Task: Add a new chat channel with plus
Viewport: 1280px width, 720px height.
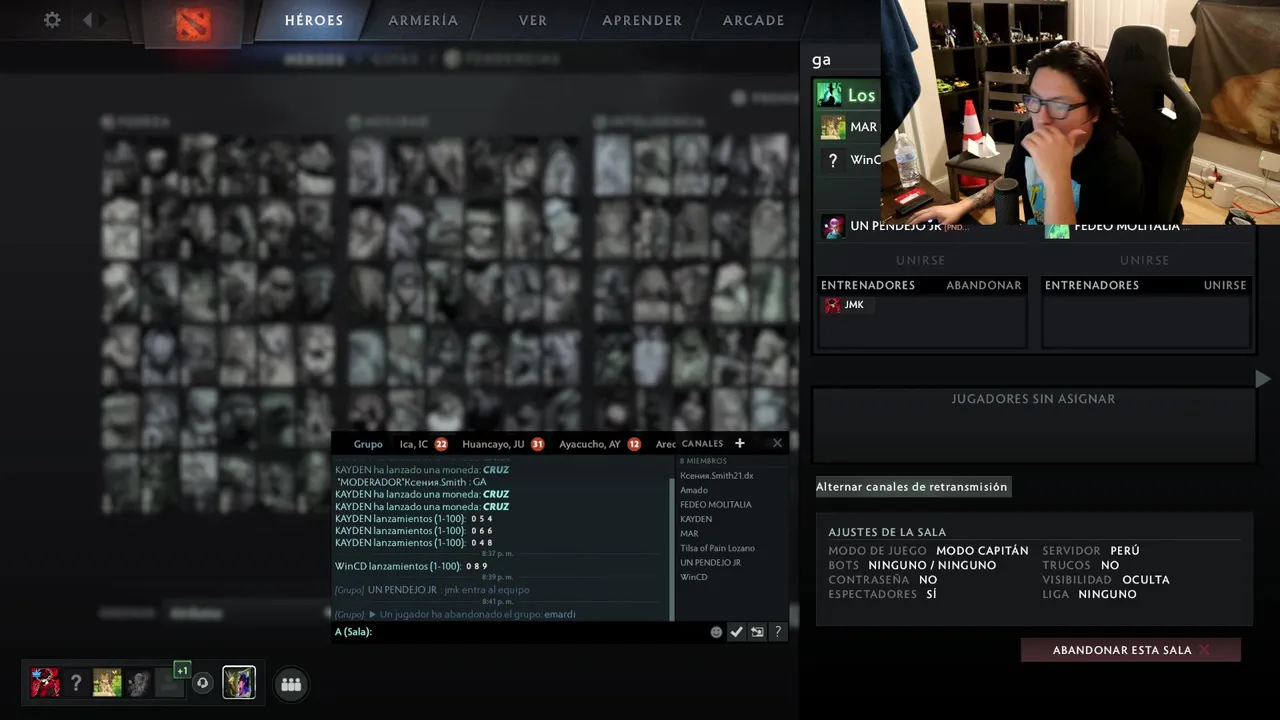Action: coord(740,443)
